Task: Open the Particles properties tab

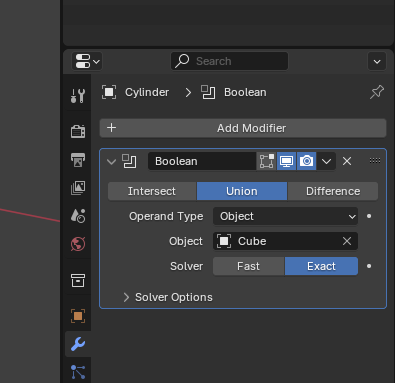Action: coord(78,372)
